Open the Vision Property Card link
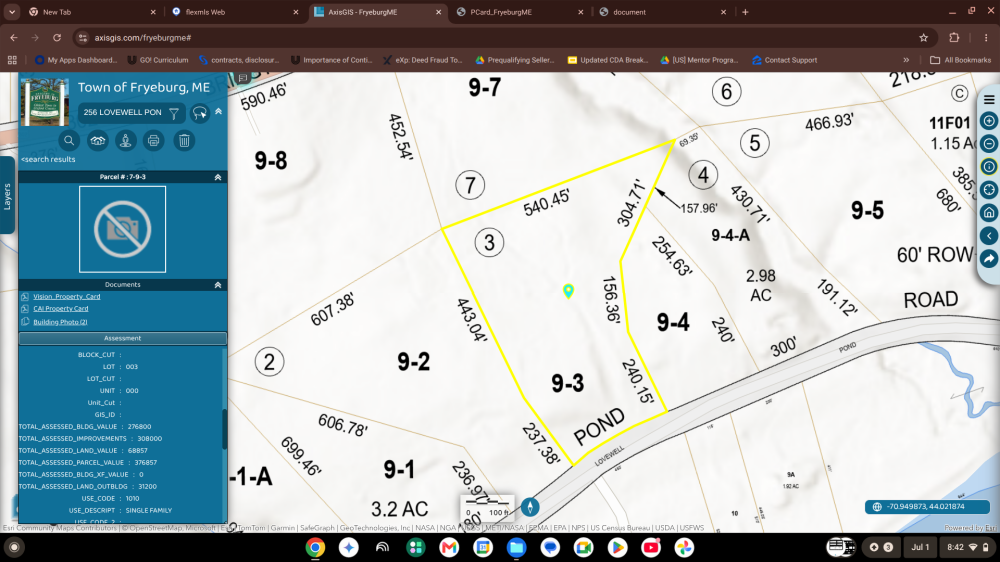Screen dimensions: 1000x562 coord(66,297)
